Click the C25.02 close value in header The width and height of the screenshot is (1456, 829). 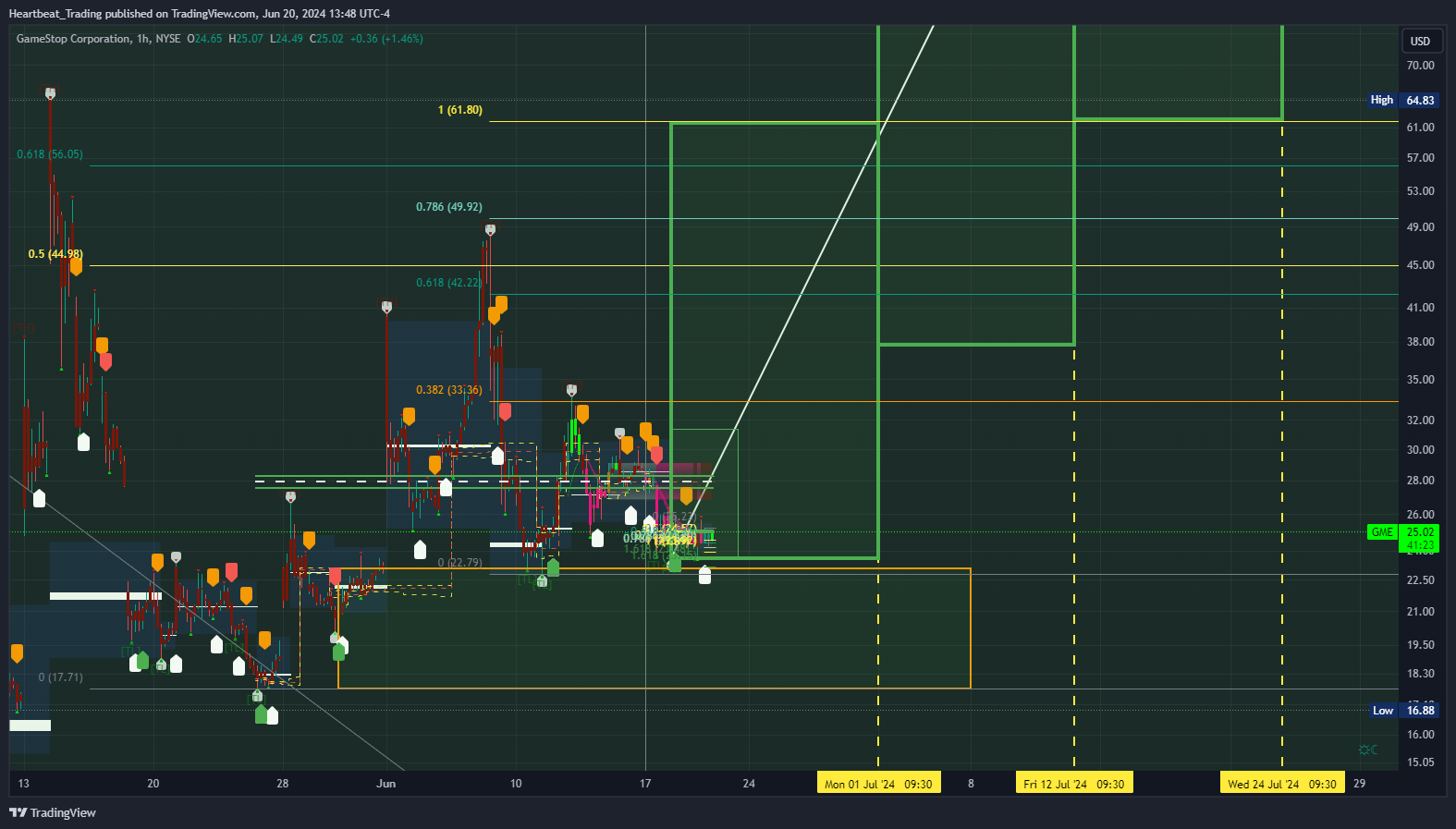point(326,39)
